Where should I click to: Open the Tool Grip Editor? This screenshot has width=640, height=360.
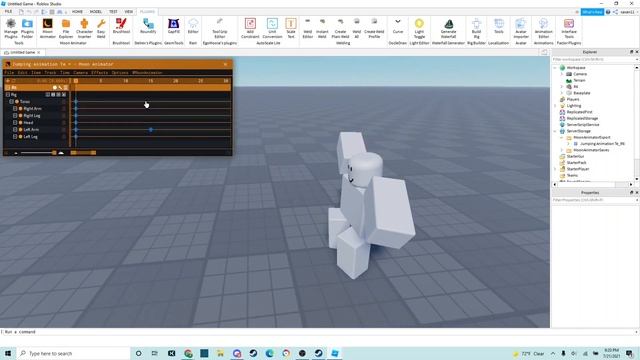tap(220, 29)
